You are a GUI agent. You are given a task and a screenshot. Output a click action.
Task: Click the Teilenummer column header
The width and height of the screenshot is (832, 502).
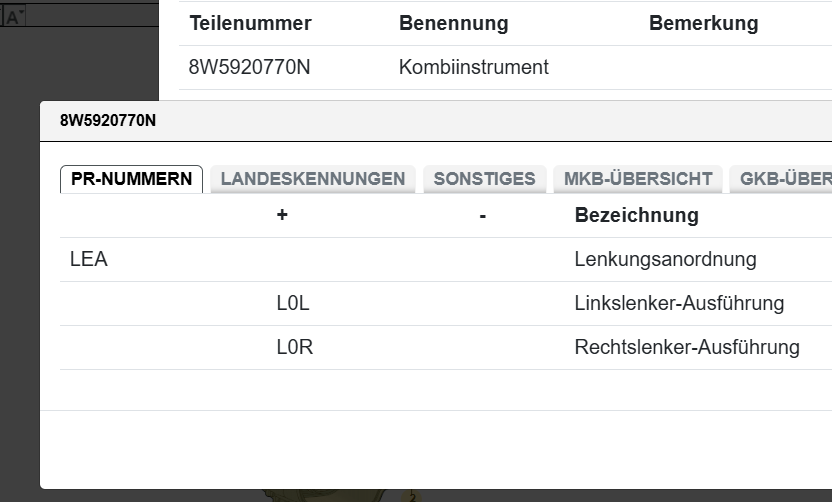click(x=250, y=23)
